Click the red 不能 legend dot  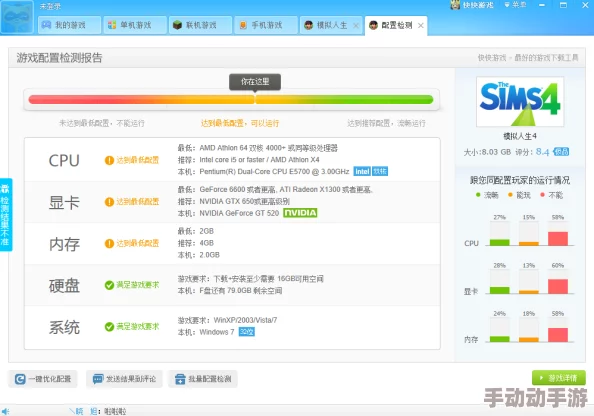[x=542, y=195]
